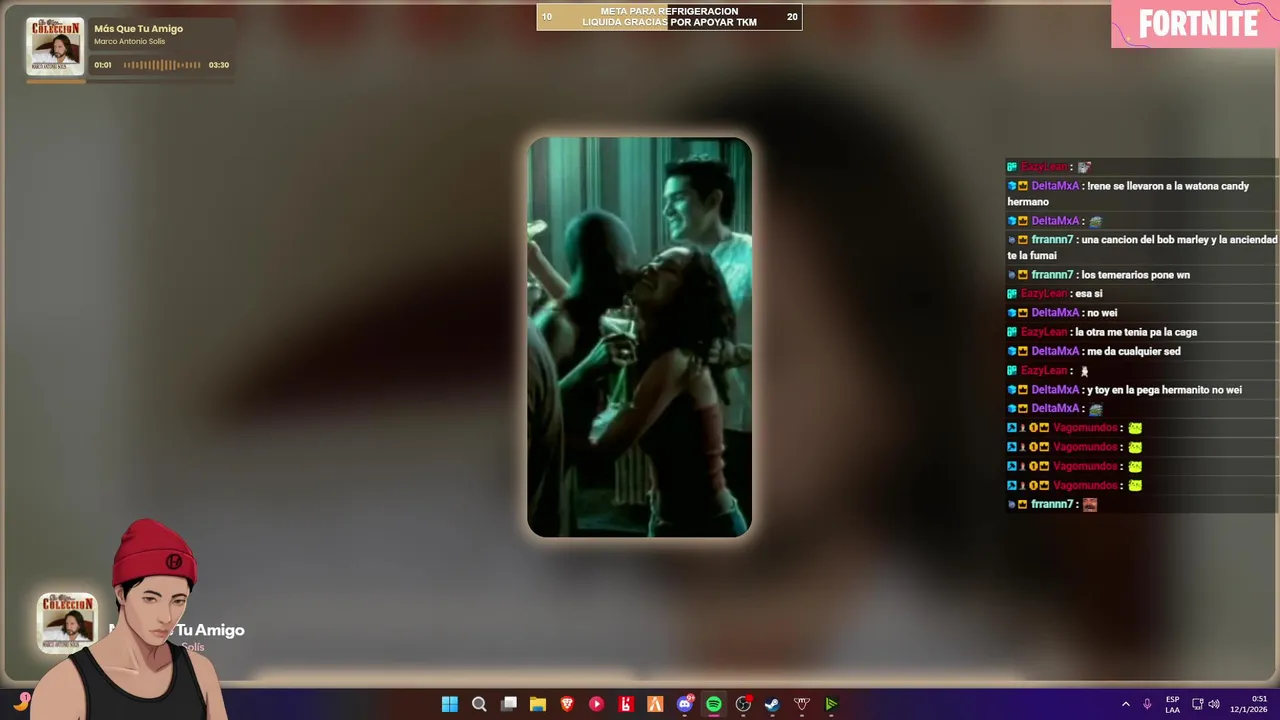Open the Windows Start menu

(450, 704)
